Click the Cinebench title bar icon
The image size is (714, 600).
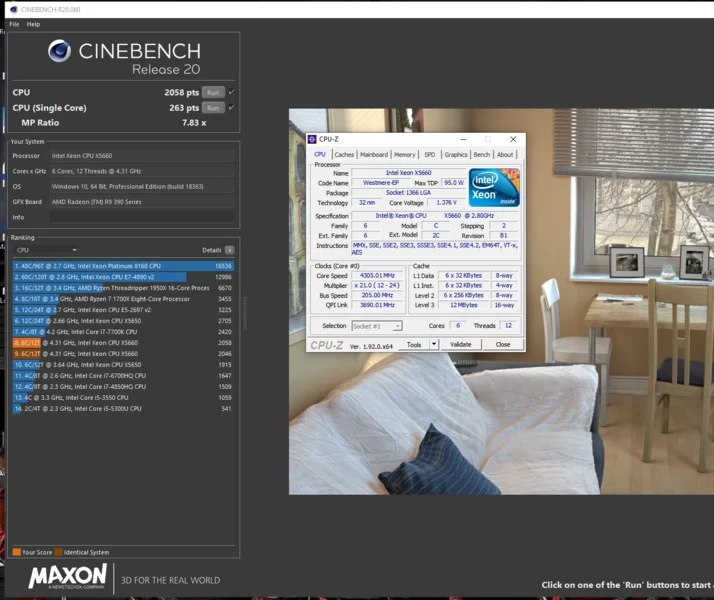(14, 9)
